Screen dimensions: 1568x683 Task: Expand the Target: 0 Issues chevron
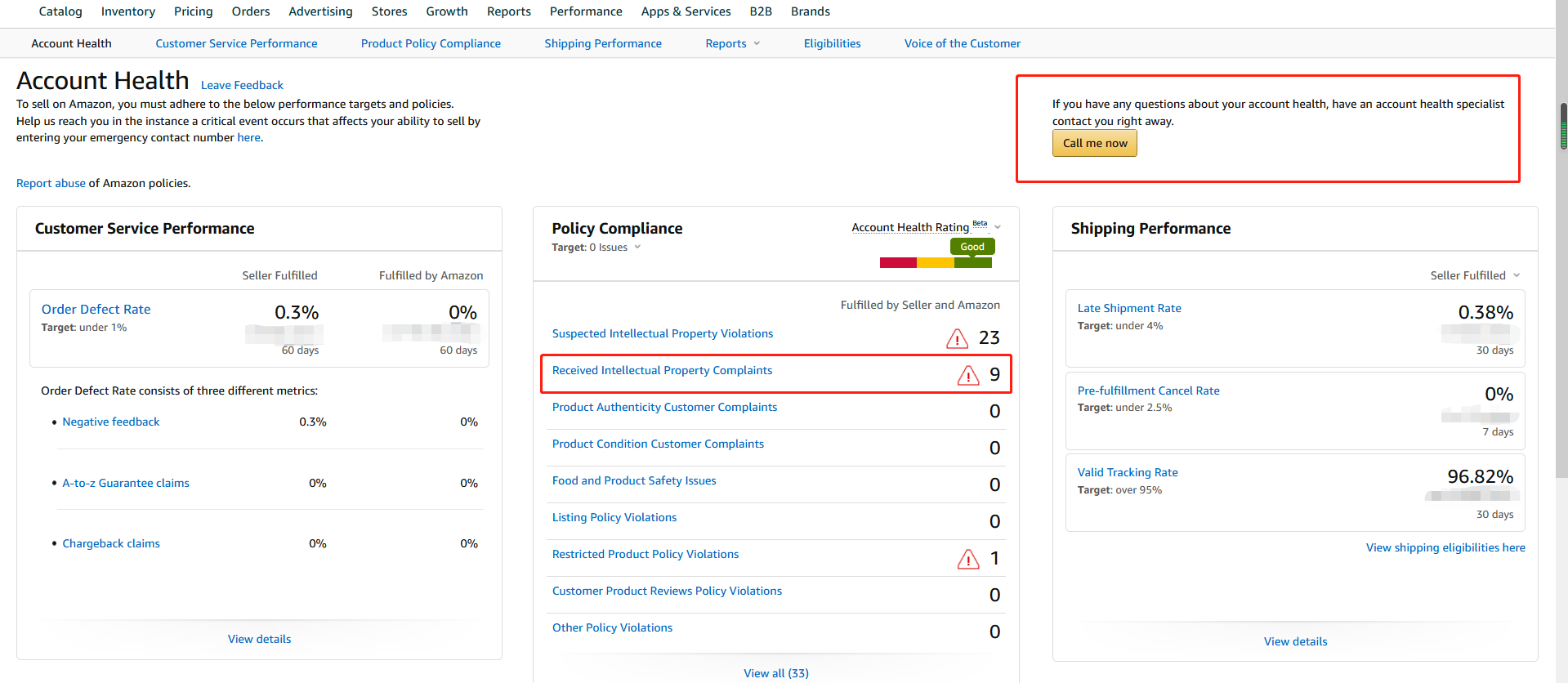pyautogui.click(x=637, y=248)
